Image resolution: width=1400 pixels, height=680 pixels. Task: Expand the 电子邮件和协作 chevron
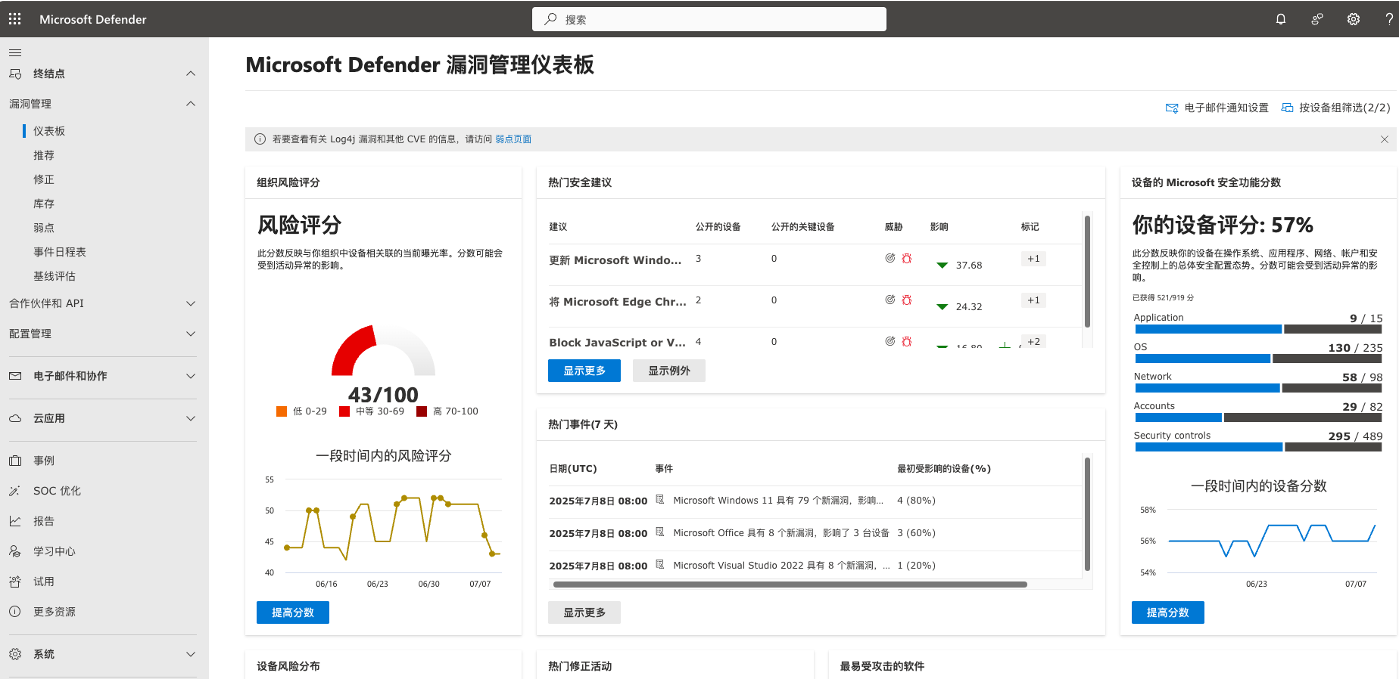tap(191, 376)
